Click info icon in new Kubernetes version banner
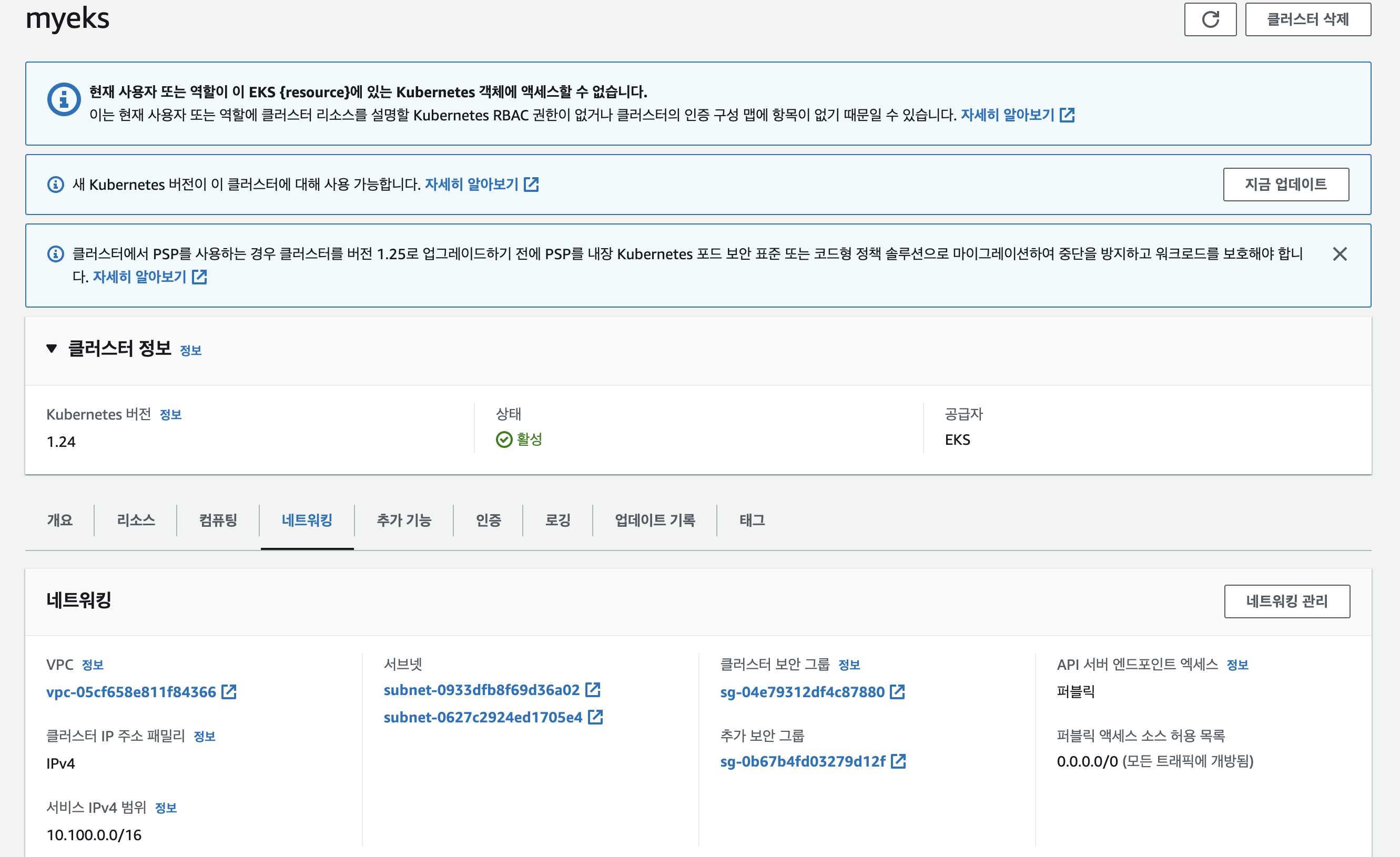1400x857 pixels. tap(55, 185)
